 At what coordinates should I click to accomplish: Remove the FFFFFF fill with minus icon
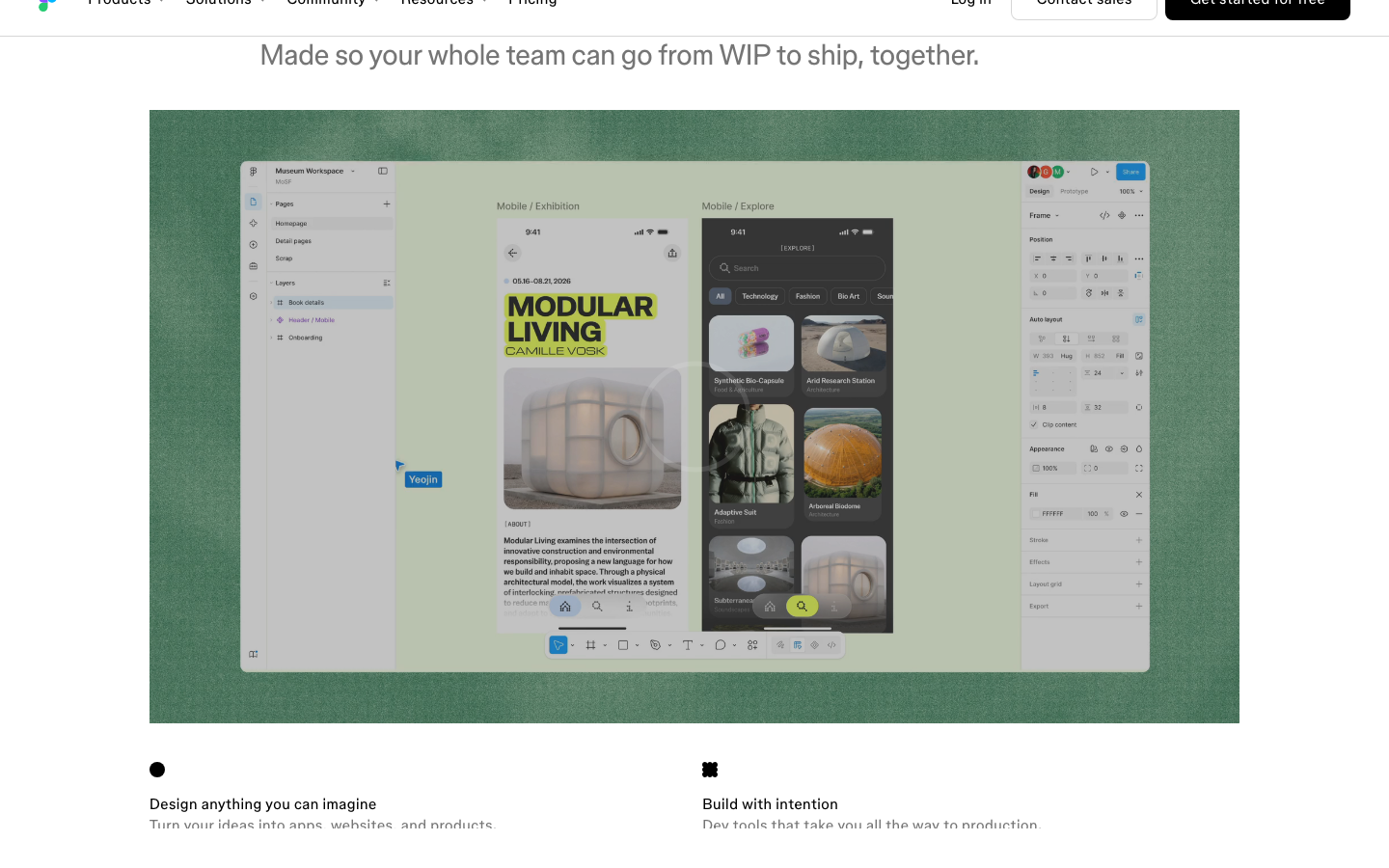(1139, 514)
